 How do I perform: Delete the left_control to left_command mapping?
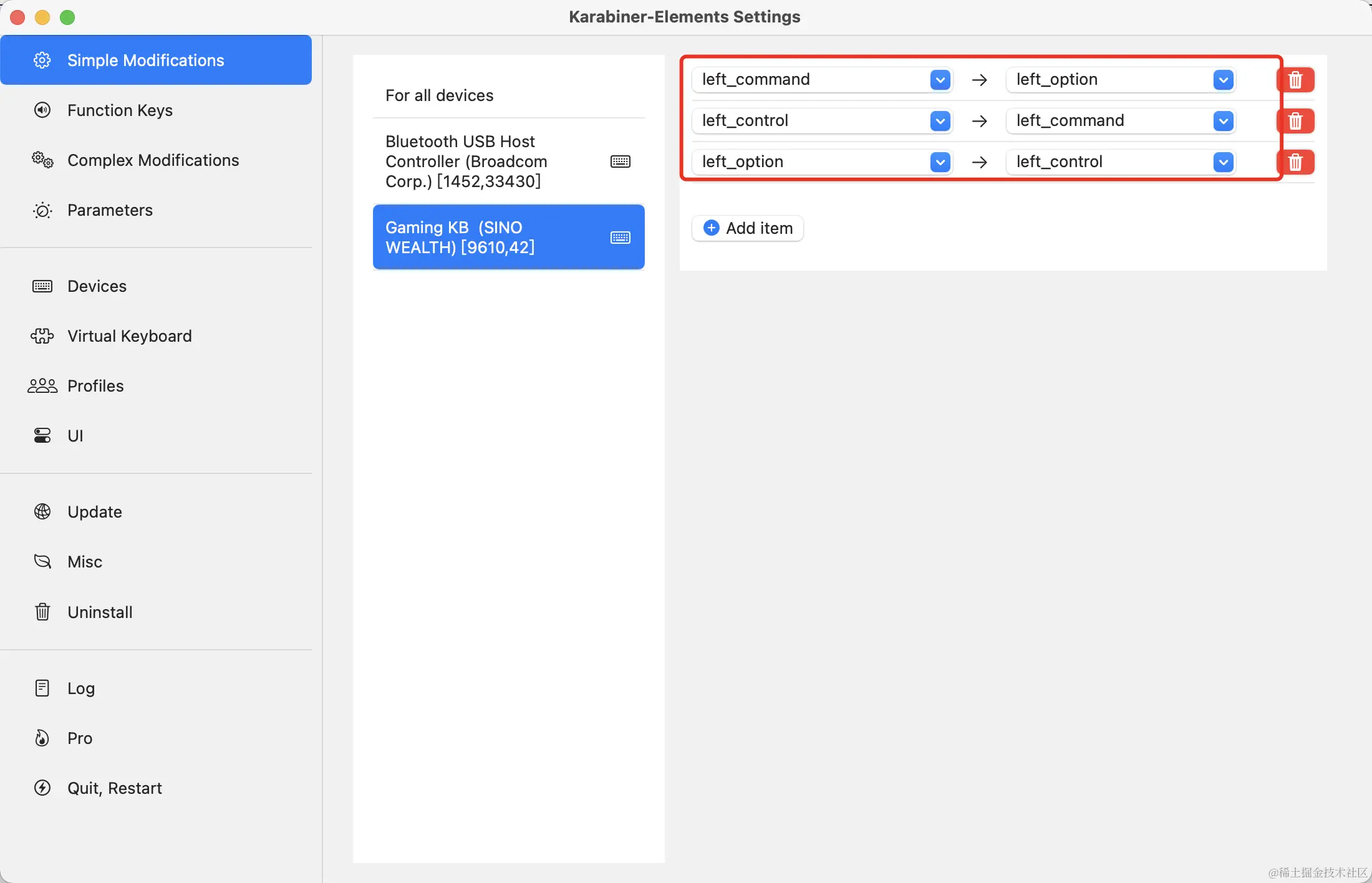[1296, 121]
